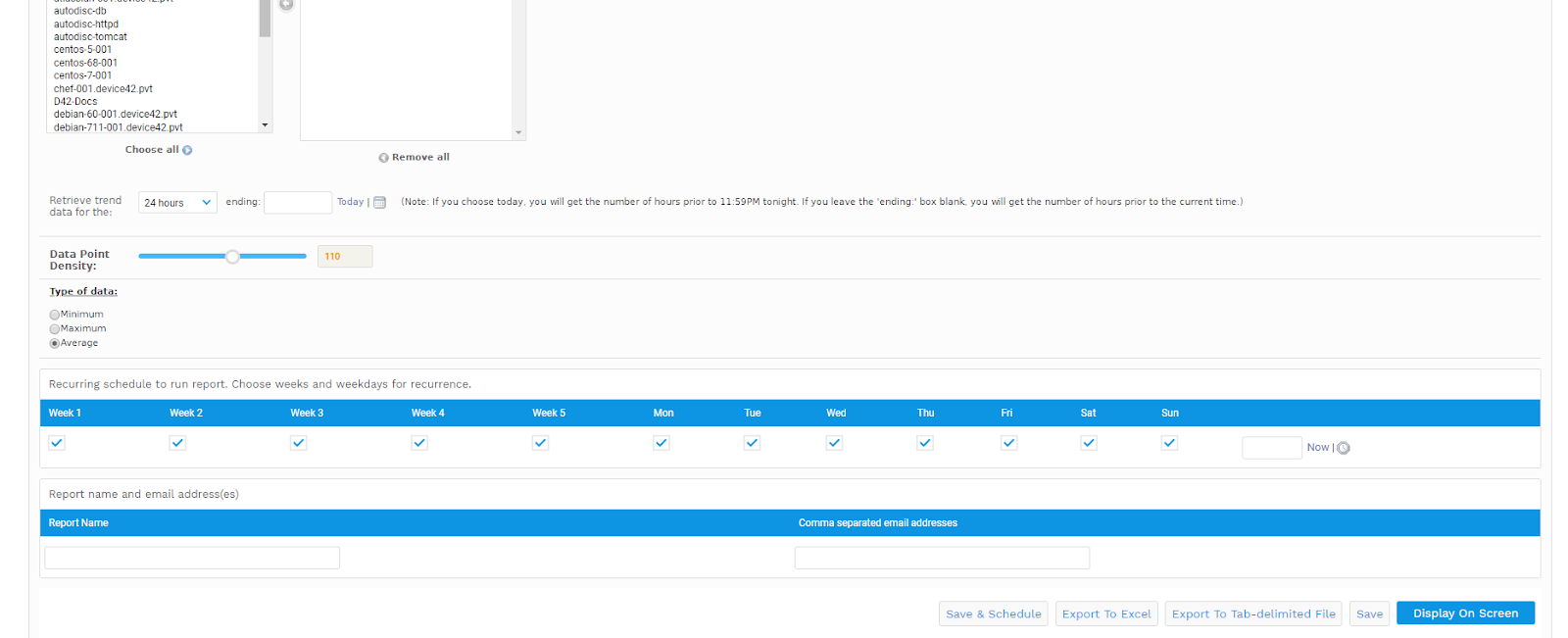
Task: Uncheck the Week 3 checkbox
Action: click(299, 443)
